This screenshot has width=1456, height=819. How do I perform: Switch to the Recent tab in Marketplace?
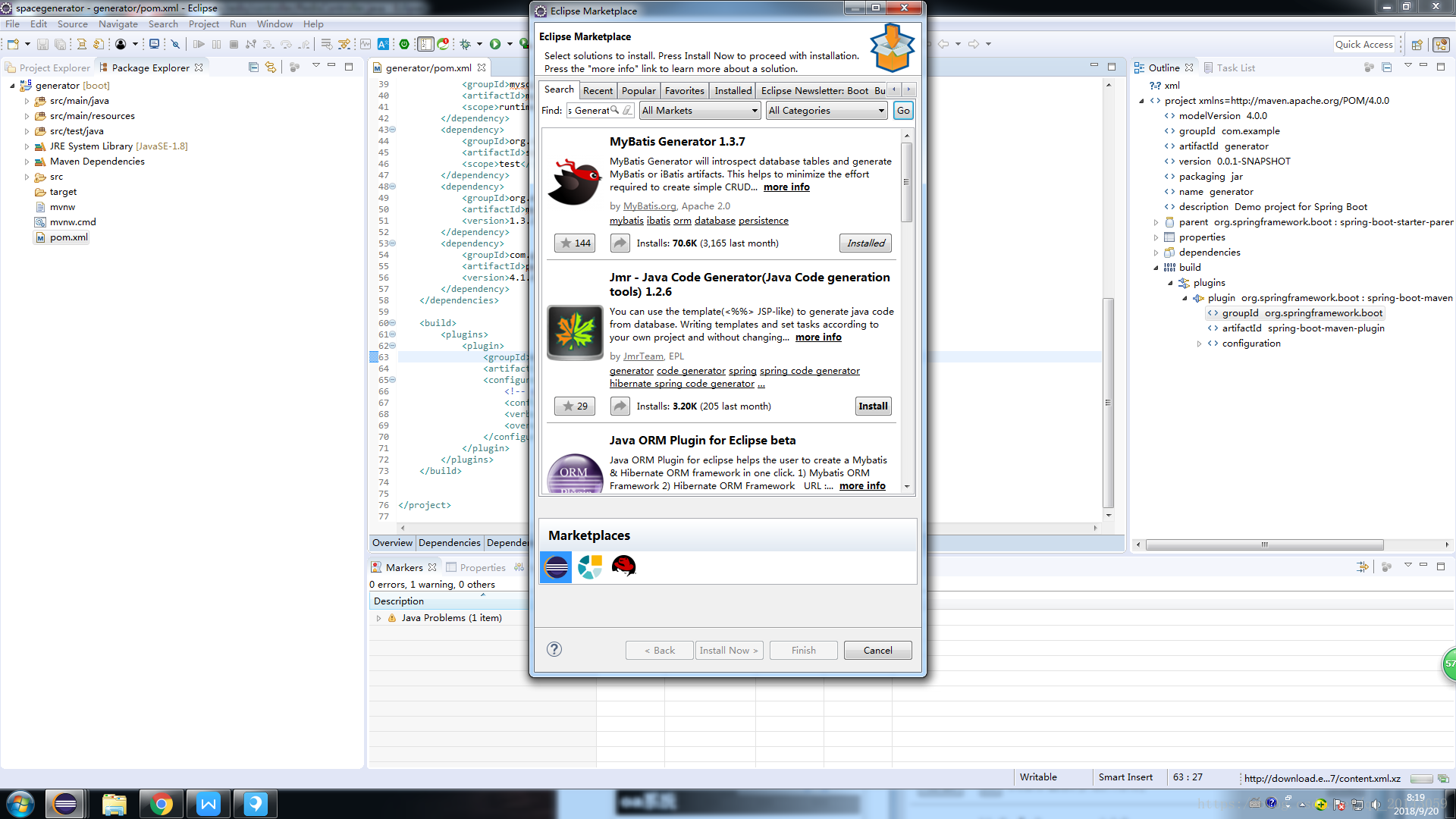598,90
